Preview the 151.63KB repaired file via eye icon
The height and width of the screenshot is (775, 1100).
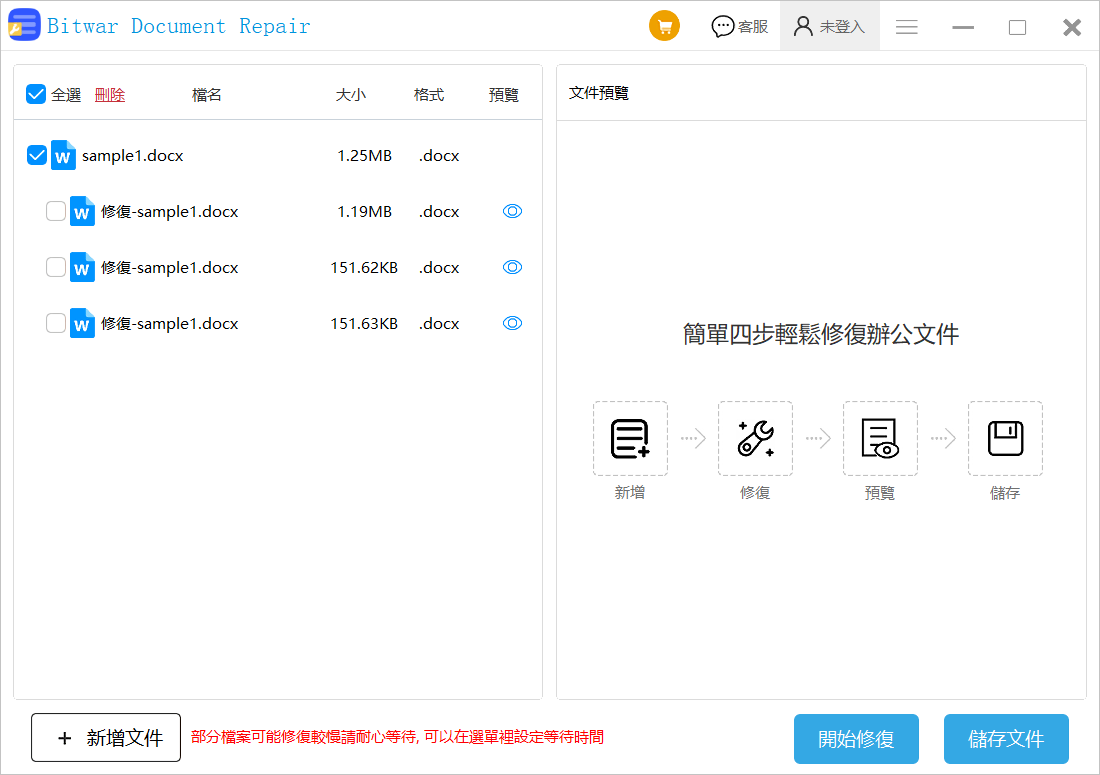512,323
